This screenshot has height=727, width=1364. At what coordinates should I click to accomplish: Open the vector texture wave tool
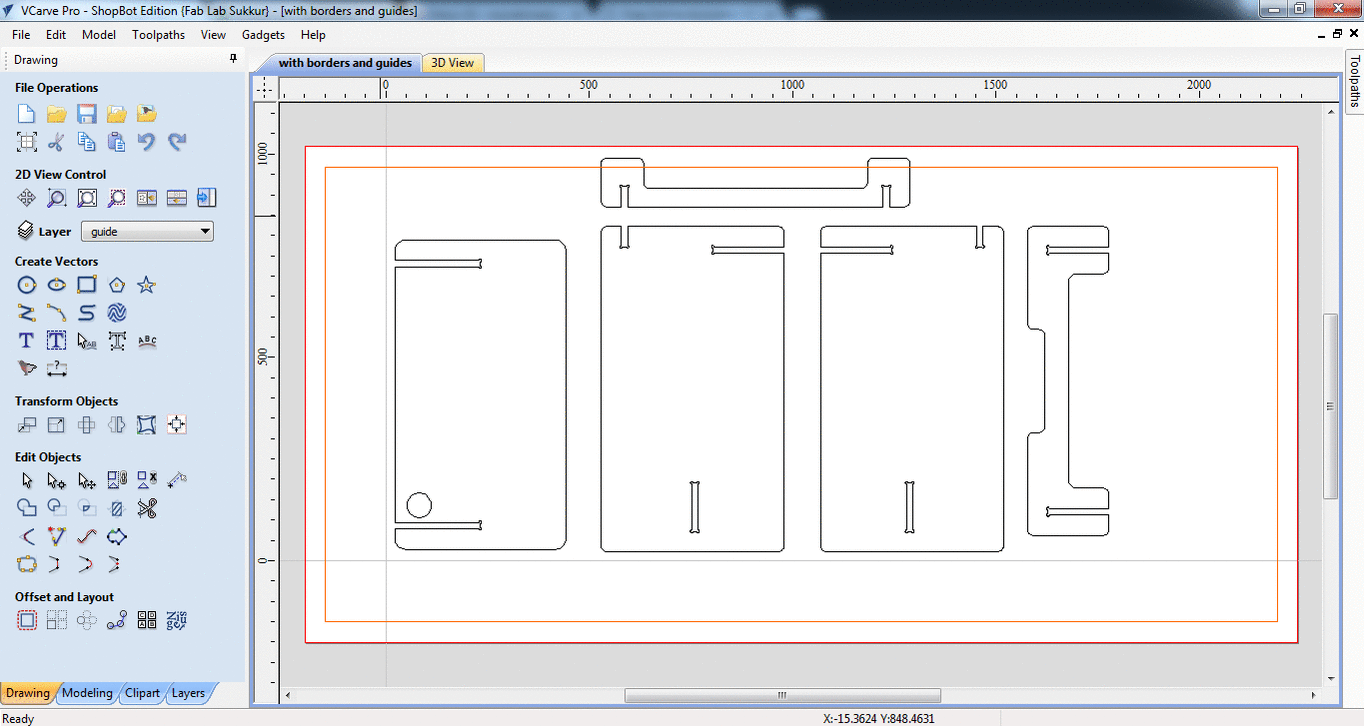(117, 313)
